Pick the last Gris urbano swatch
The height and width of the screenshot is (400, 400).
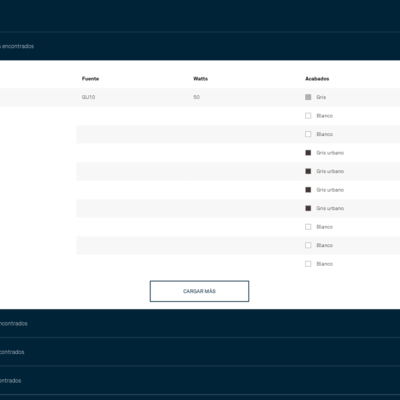click(x=308, y=208)
